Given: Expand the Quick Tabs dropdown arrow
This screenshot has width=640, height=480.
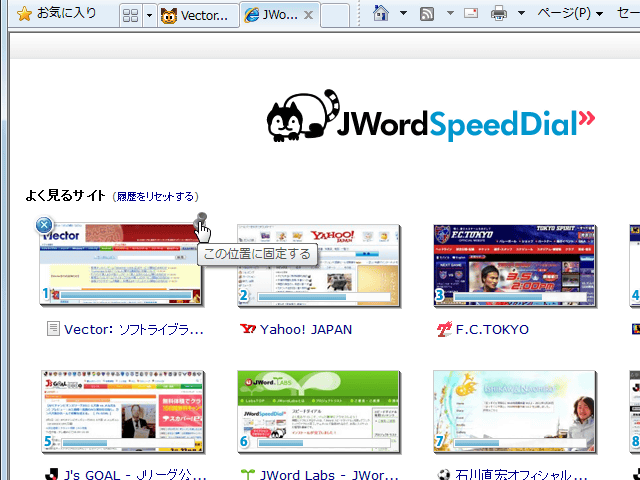Looking at the screenshot, I should (x=149, y=16).
